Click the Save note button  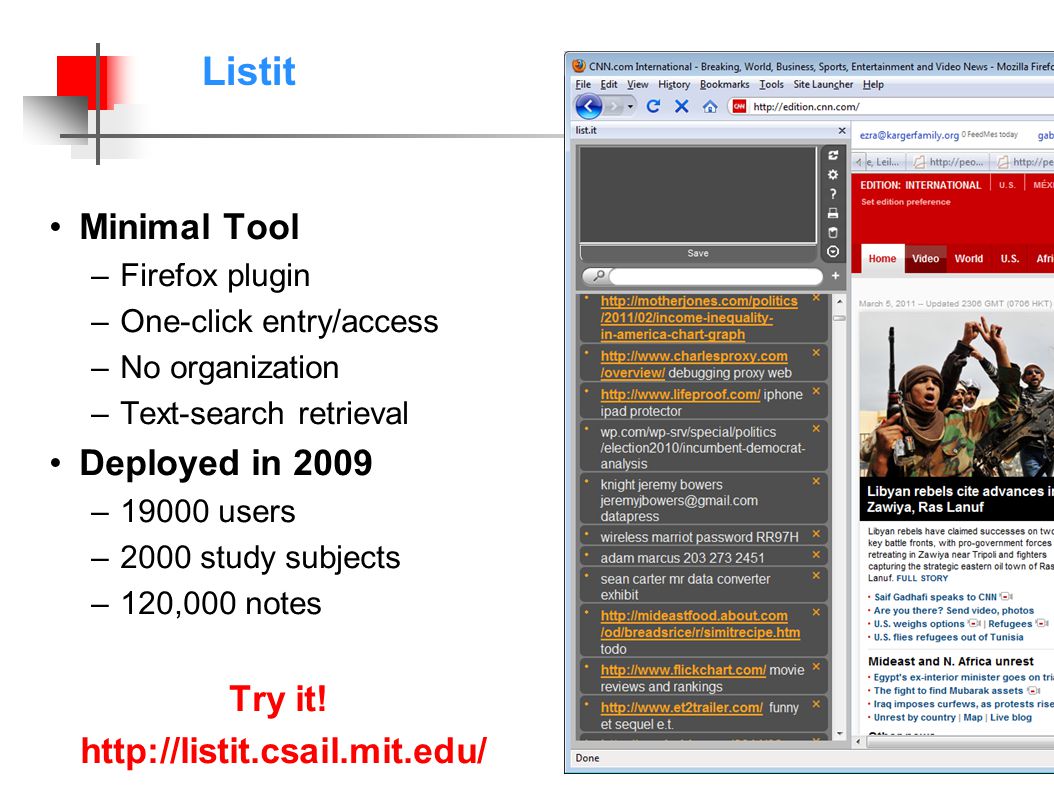pyautogui.click(x=698, y=253)
